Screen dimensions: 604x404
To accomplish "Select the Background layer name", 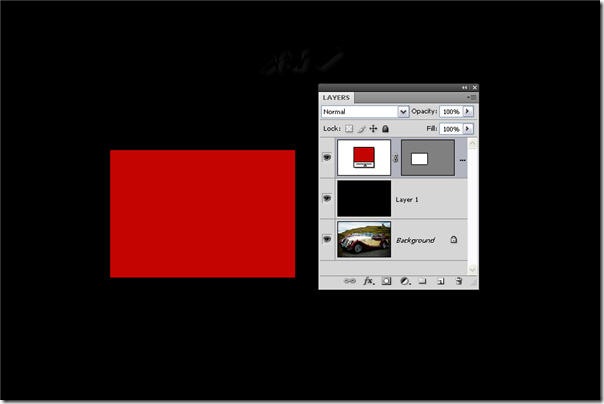I will (415, 240).
